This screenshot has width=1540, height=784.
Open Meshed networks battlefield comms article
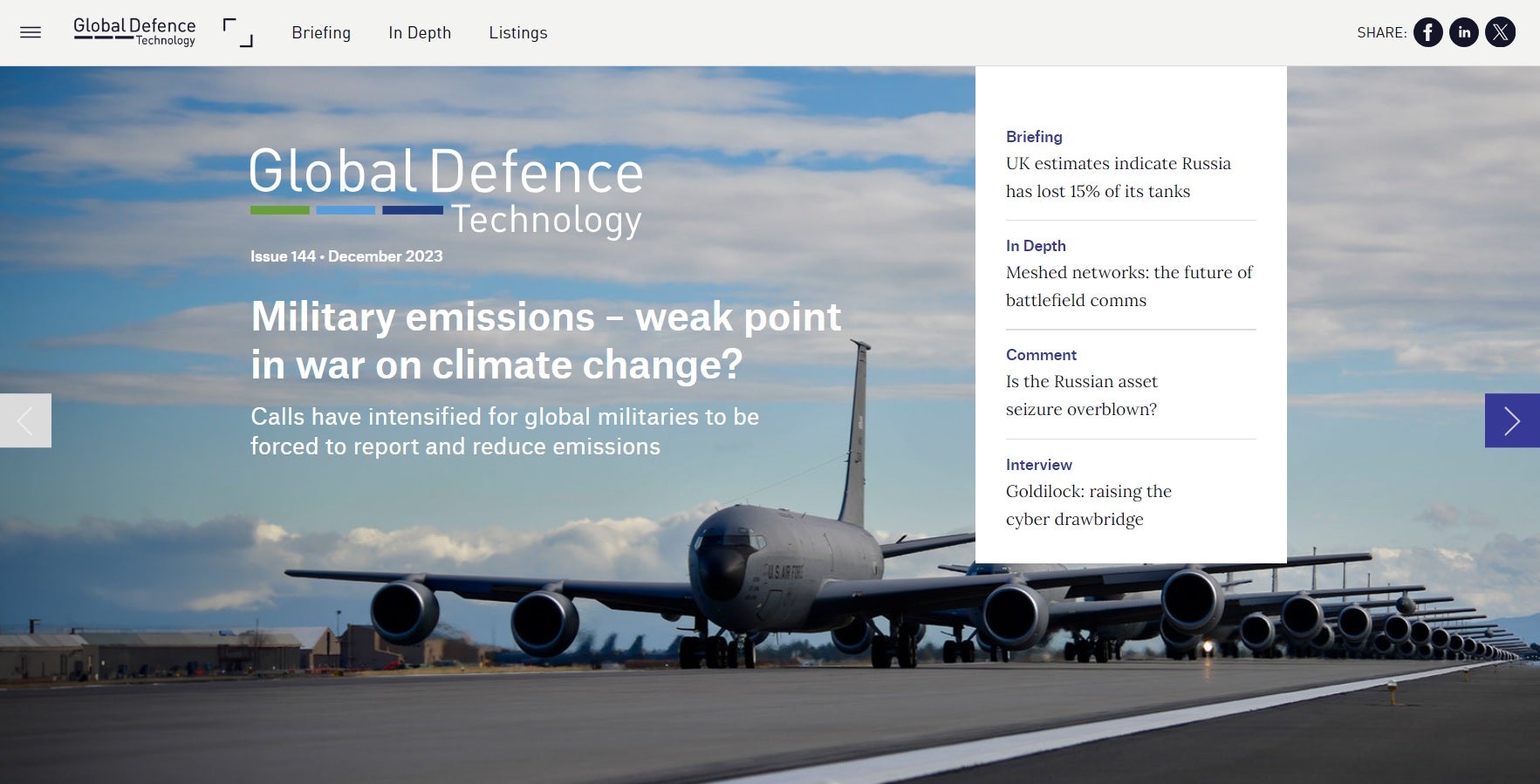1128,286
